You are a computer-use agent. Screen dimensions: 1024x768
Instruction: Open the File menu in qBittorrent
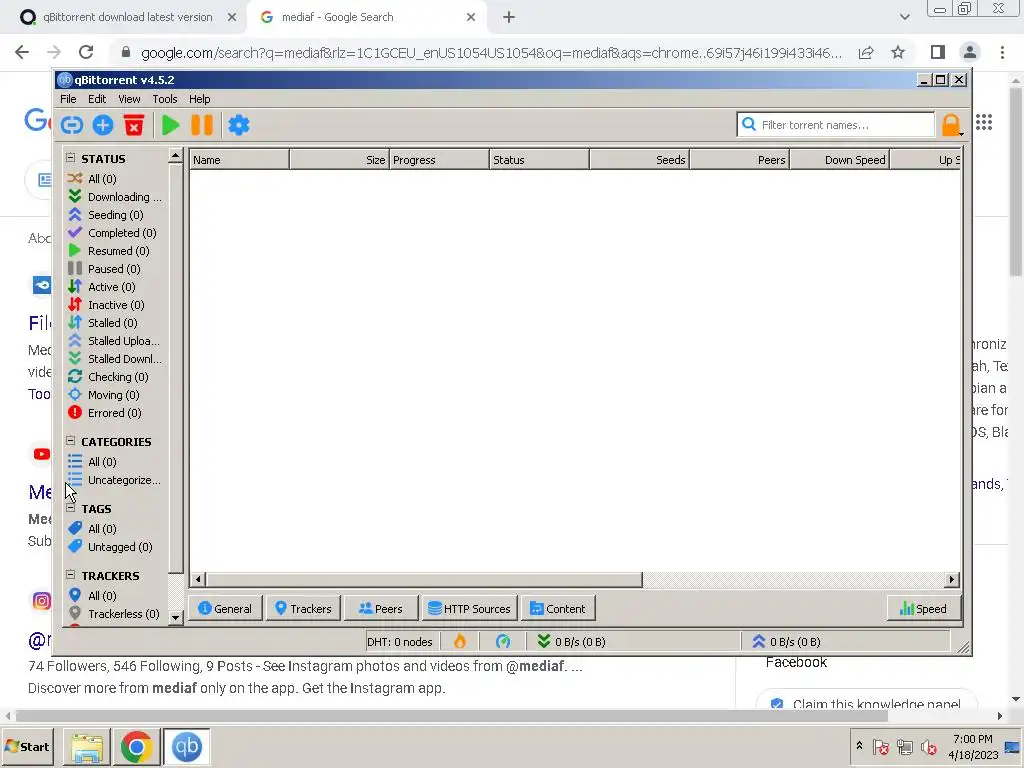[68, 99]
